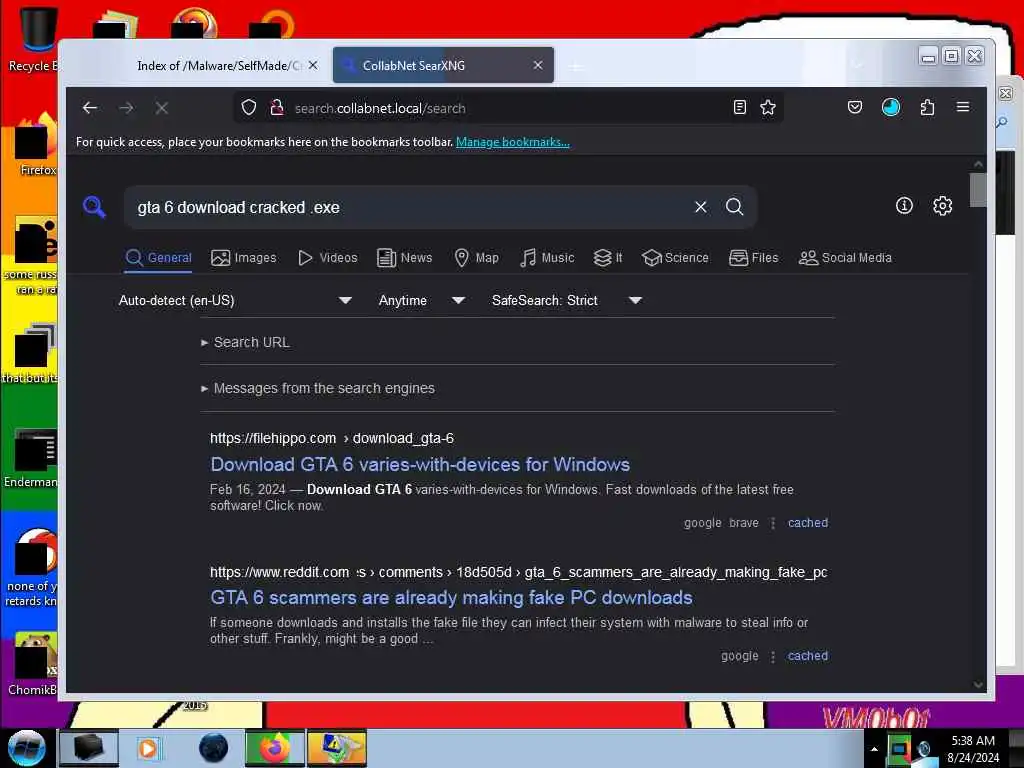Expand Messages from the search engines

[318, 388]
